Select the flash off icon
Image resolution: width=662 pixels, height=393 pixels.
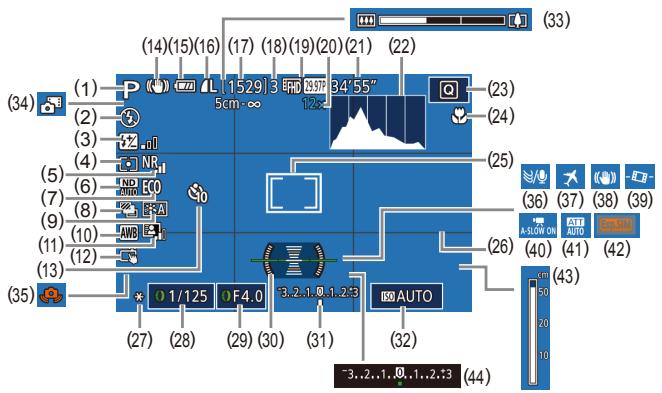[129, 118]
